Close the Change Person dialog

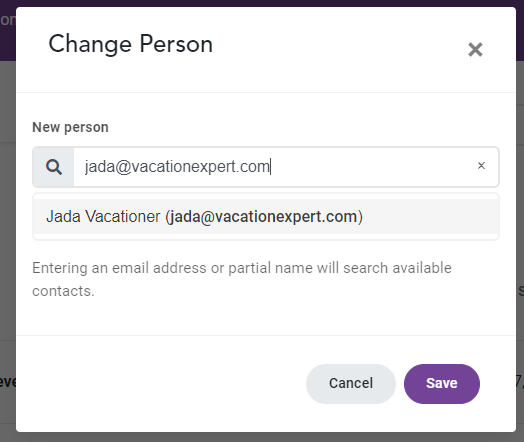click(x=475, y=50)
